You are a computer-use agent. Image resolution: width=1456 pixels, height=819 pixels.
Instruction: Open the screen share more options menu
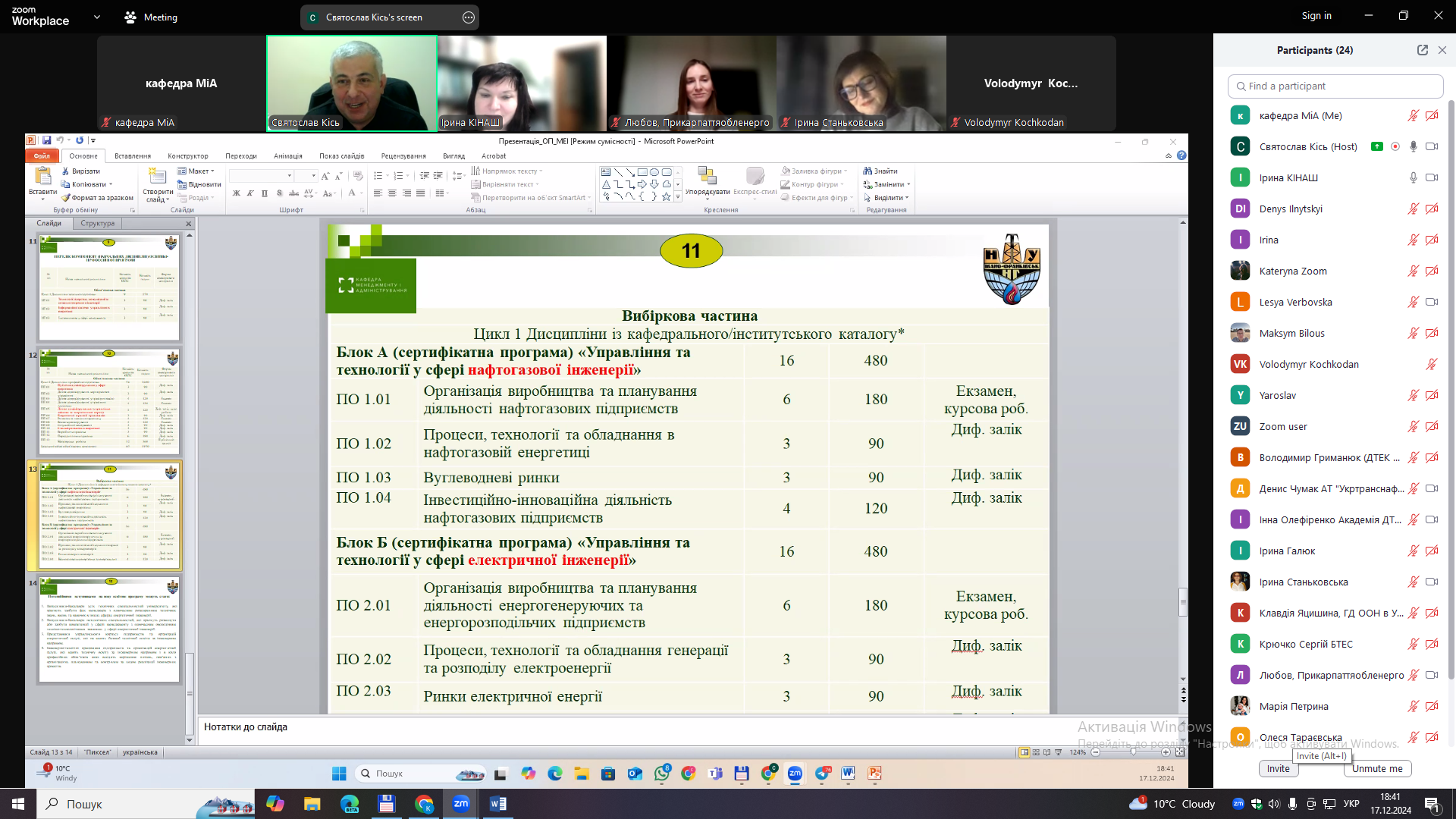pyautogui.click(x=469, y=17)
